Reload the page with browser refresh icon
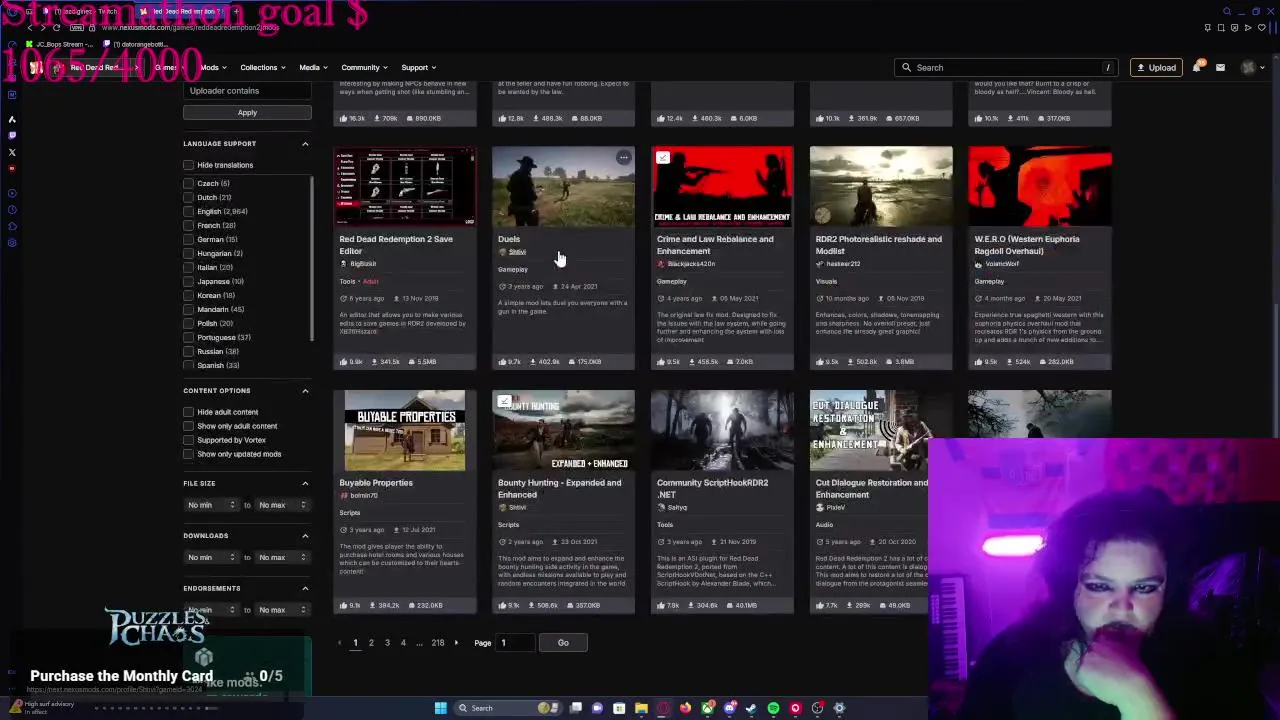The height and width of the screenshot is (720, 1280). point(56,28)
